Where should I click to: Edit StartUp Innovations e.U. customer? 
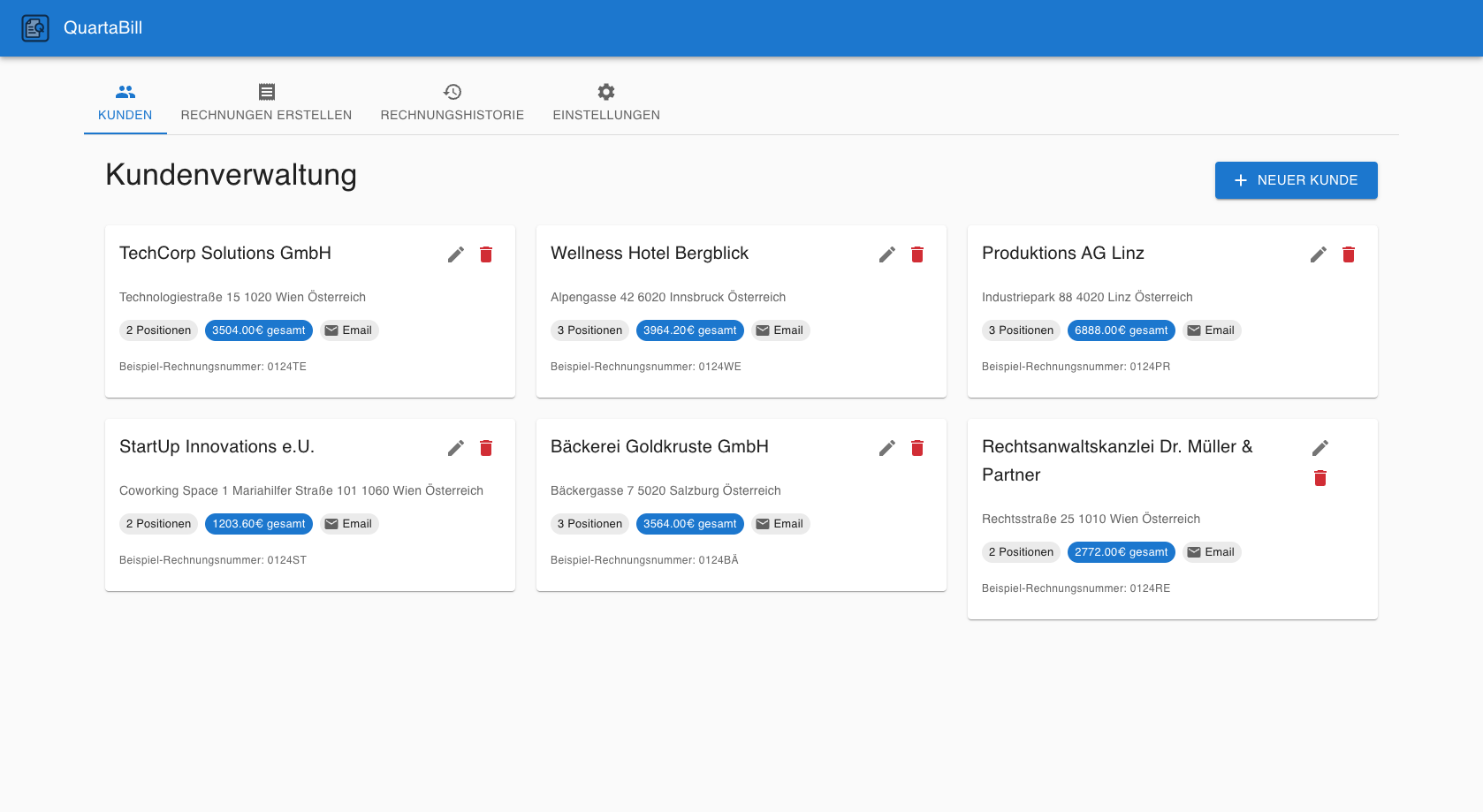point(456,448)
